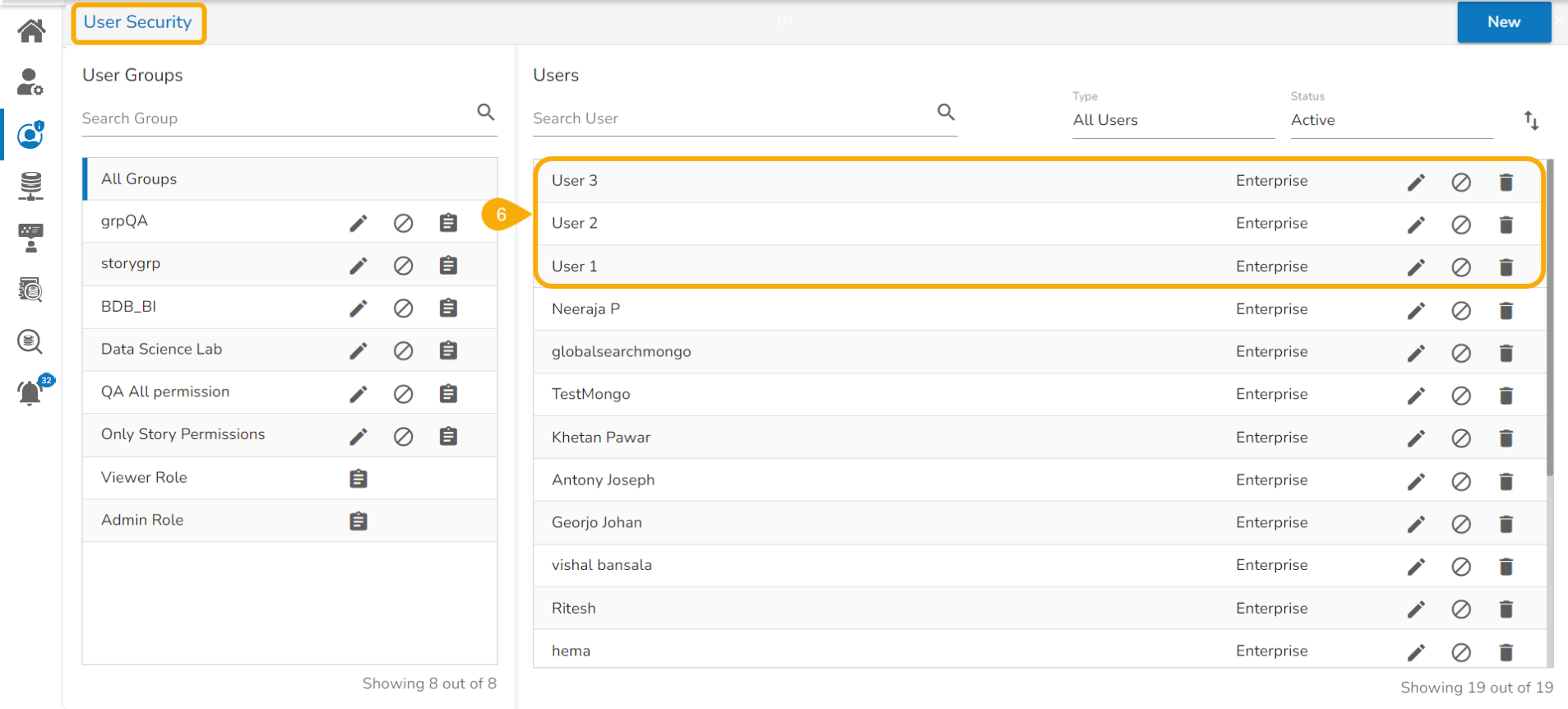The image size is (1568, 709).
Task: Click the Search Group magnifier icon
Action: tap(485, 112)
